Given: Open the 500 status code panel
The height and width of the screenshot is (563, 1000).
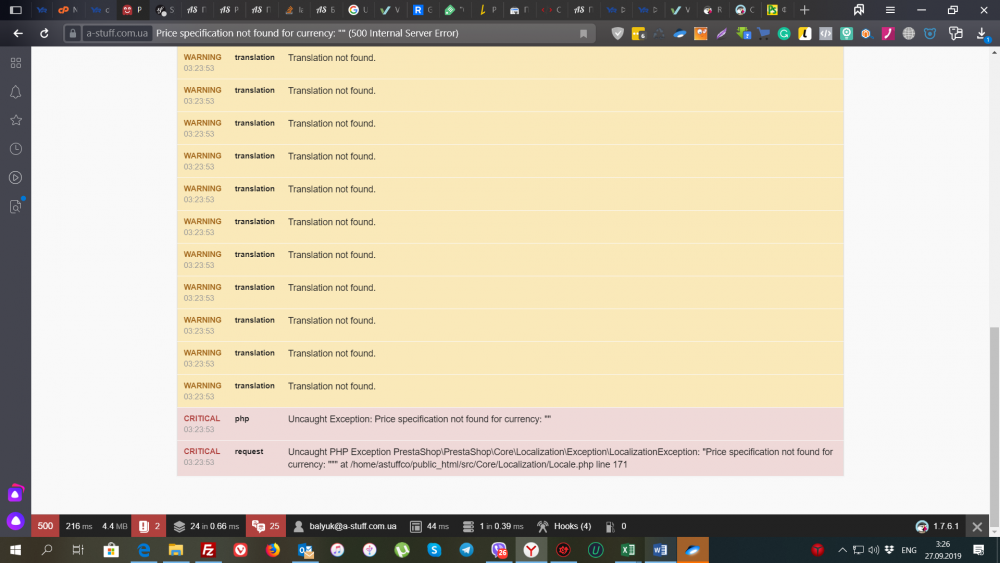Looking at the screenshot, I should (45, 527).
